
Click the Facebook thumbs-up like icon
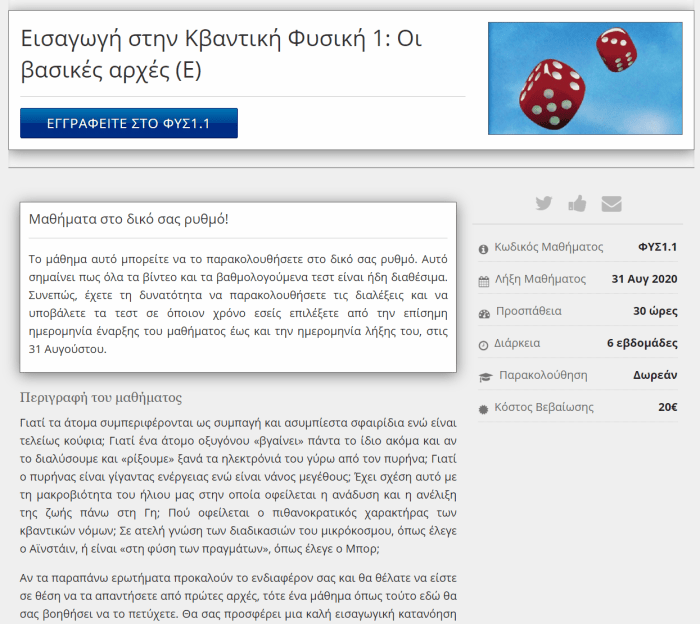coord(577,203)
